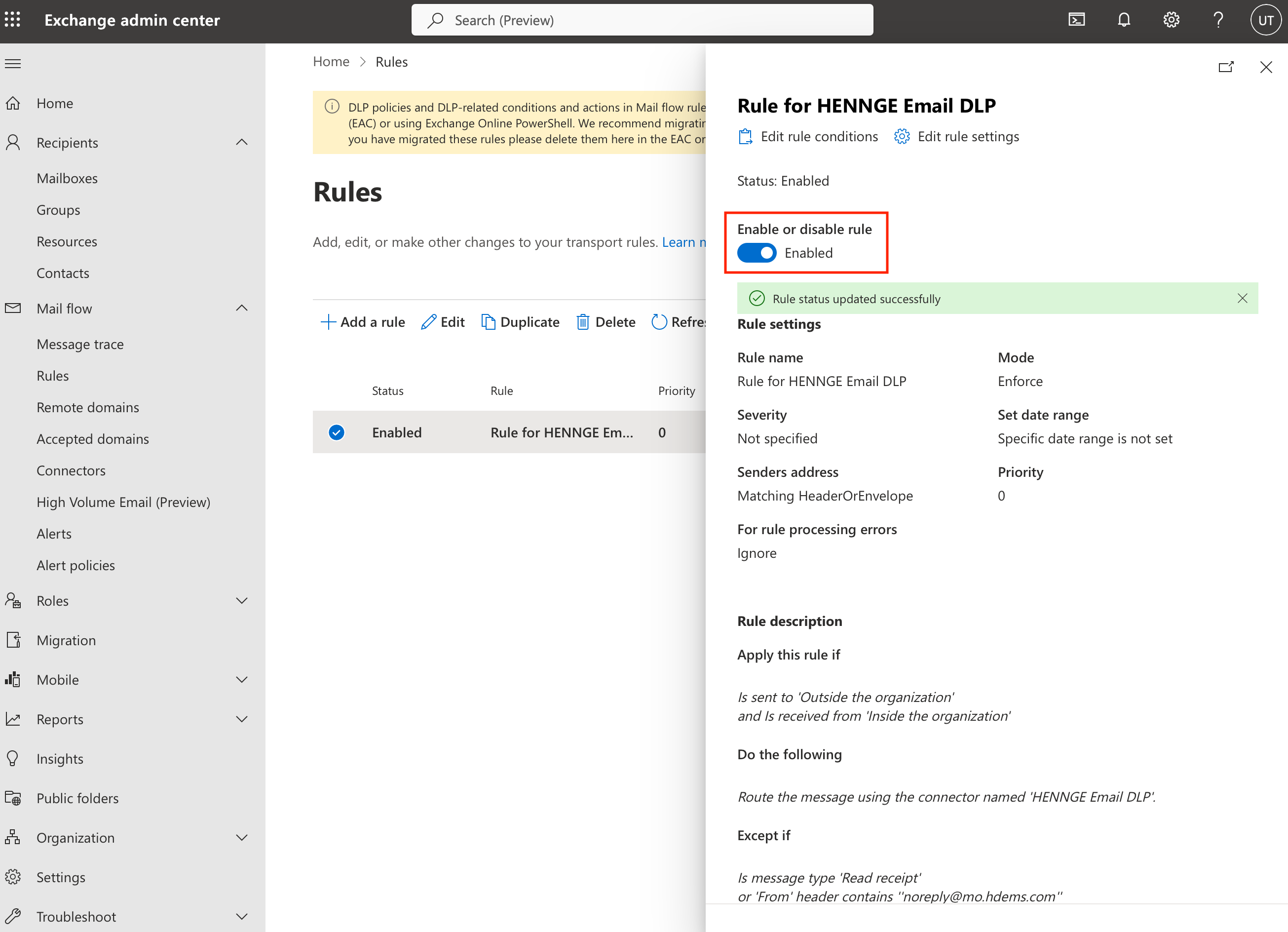Click the Learn more link
The image size is (1288, 932).
684,242
